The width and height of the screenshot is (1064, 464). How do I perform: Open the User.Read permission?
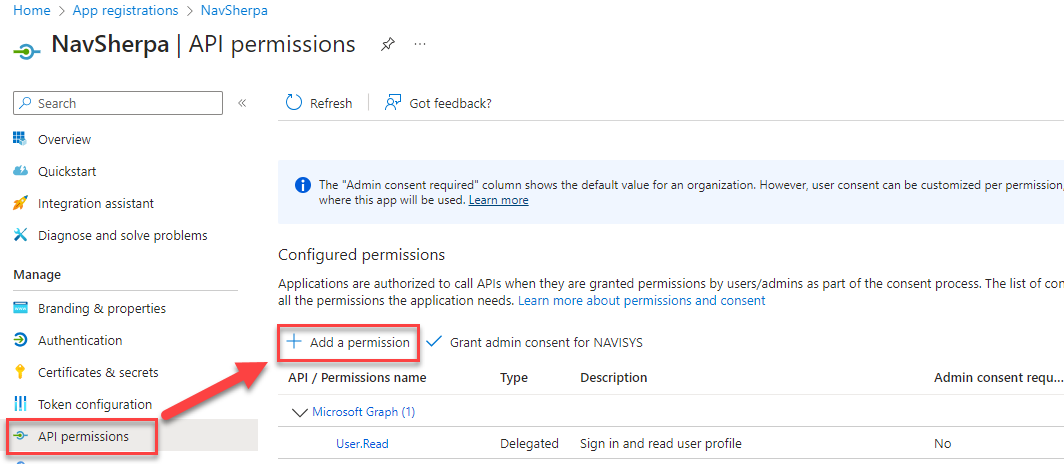(x=362, y=444)
